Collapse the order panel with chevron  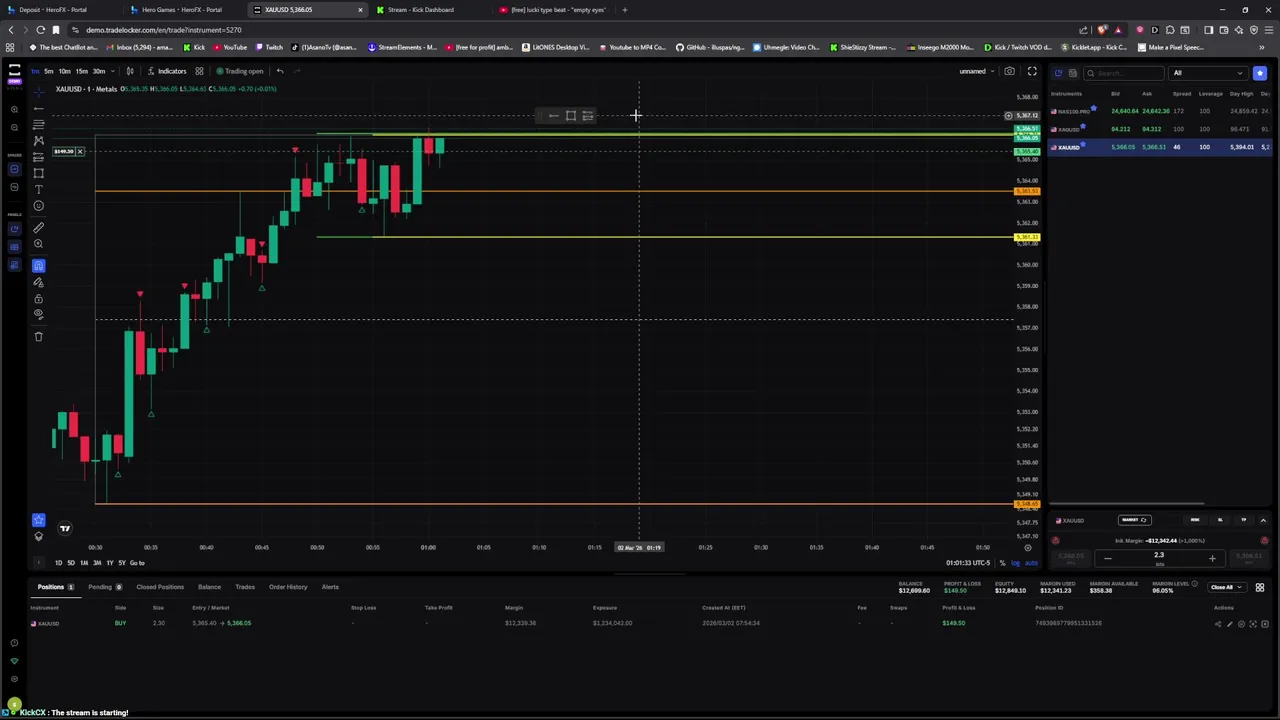1263,520
